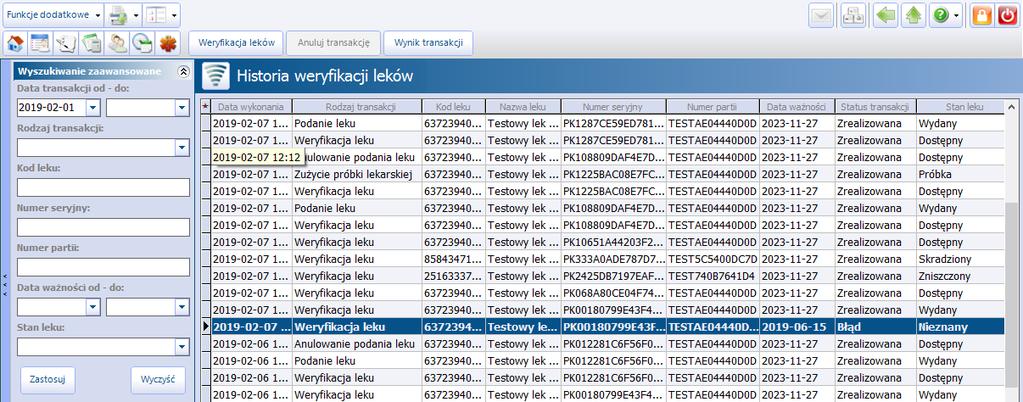Open help via green question mark

(x=940, y=16)
